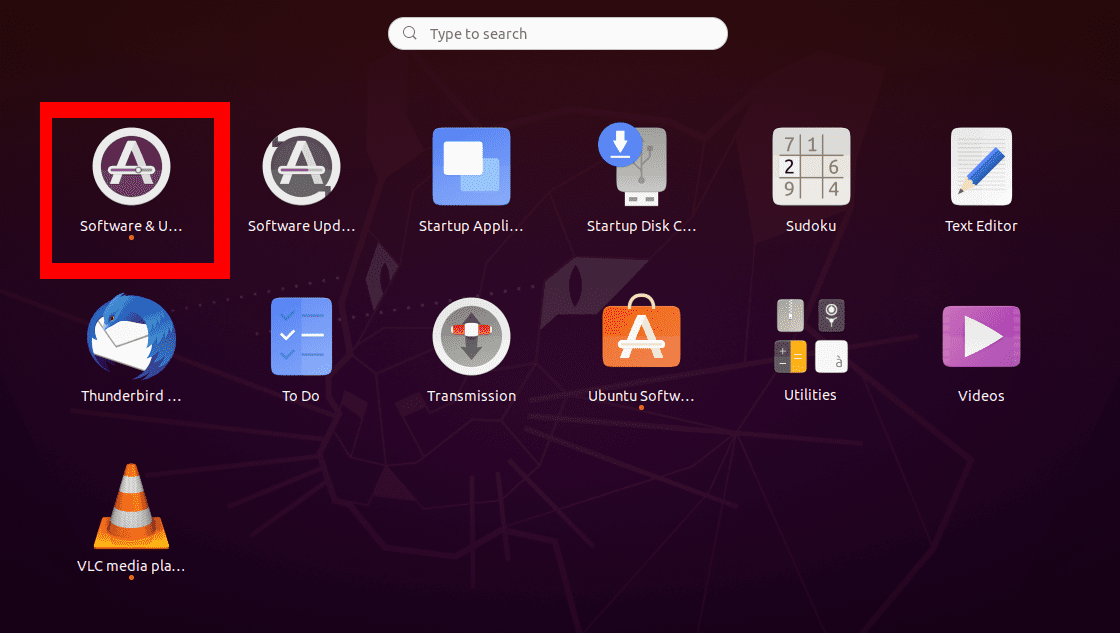Open the Transmission torrent client icon
This screenshot has width=1120, height=633.
tap(471, 337)
